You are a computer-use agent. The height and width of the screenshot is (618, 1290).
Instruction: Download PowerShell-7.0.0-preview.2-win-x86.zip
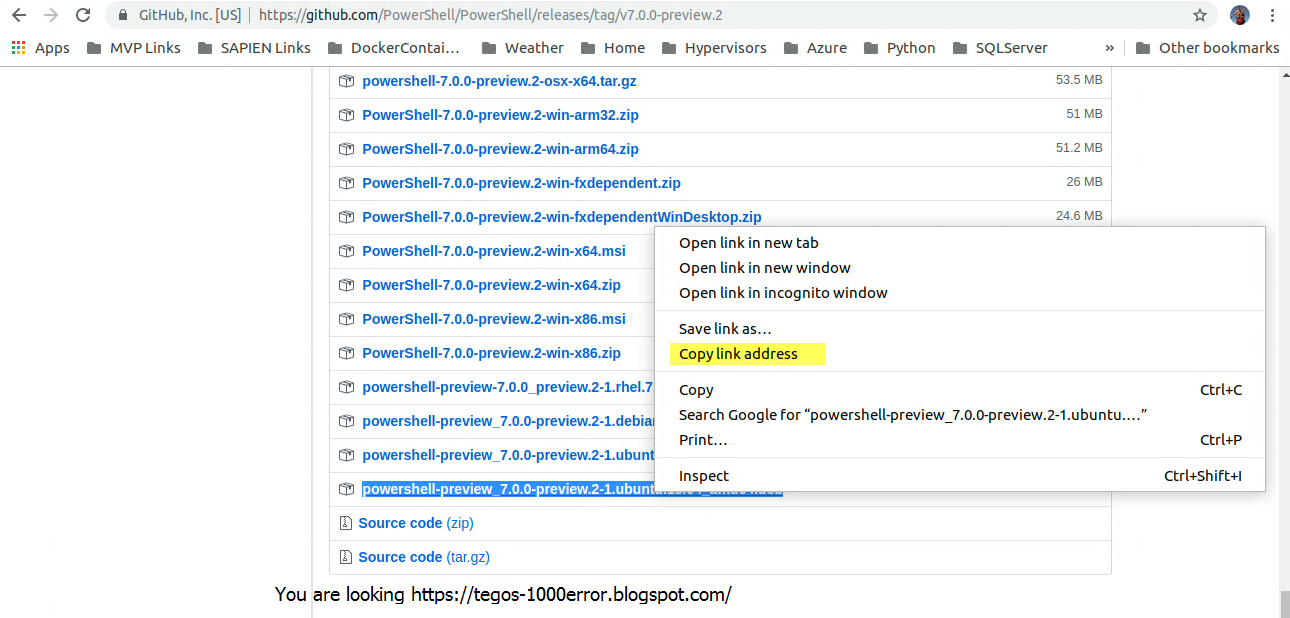coord(491,353)
